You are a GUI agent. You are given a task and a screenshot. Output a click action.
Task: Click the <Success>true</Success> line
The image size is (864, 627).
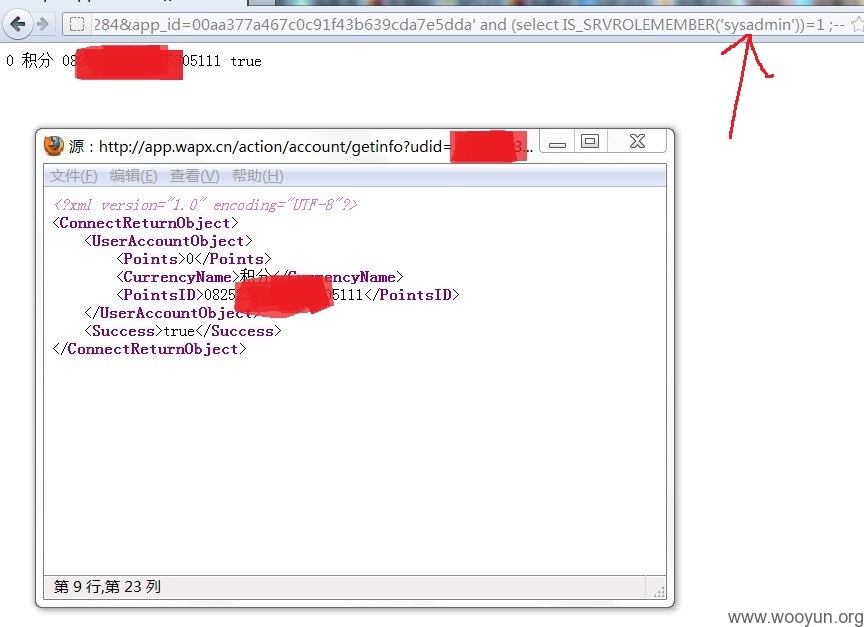click(183, 331)
